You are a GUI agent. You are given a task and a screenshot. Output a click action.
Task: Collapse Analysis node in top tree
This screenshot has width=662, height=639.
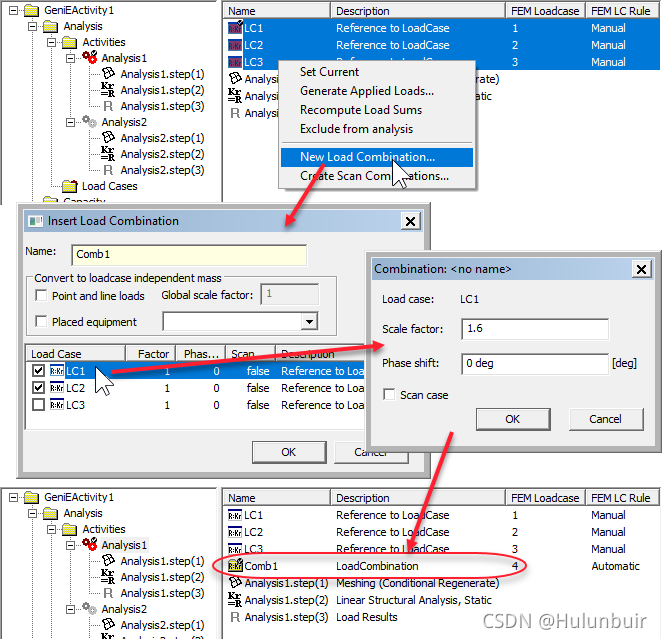pos(33,26)
